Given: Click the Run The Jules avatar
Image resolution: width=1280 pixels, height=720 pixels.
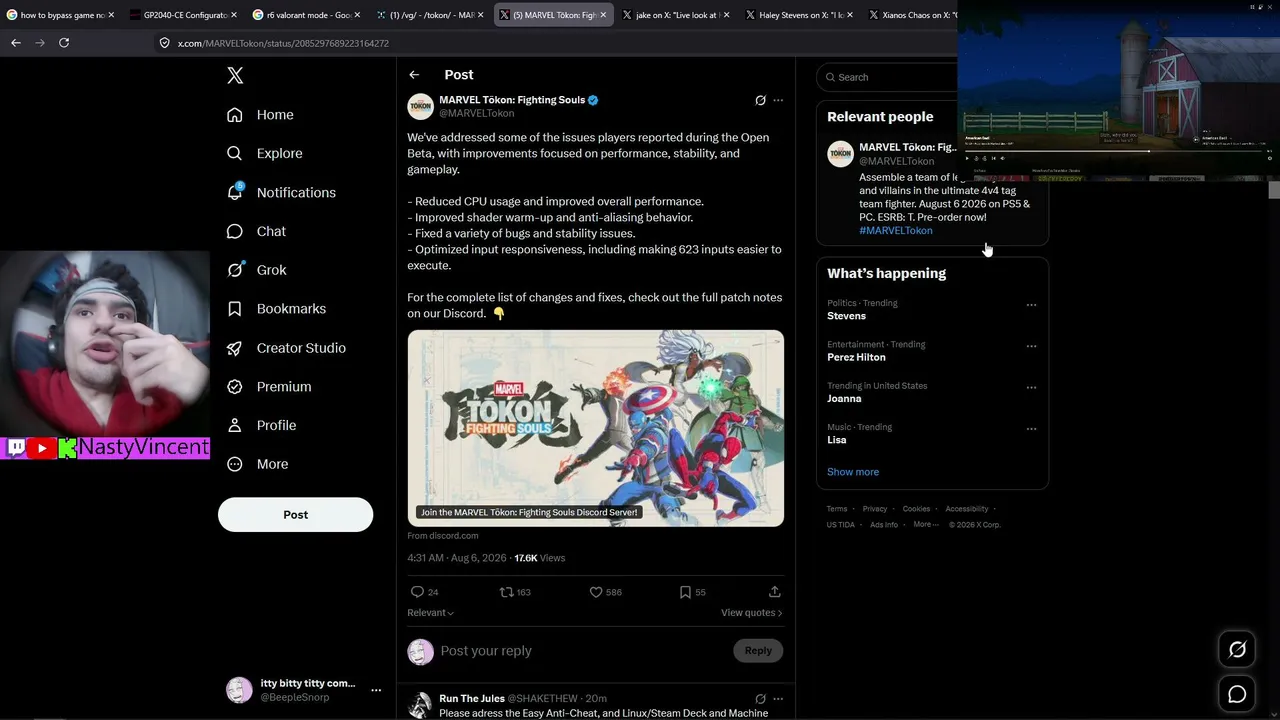Looking at the screenshot, I should [x=421, y=704].
